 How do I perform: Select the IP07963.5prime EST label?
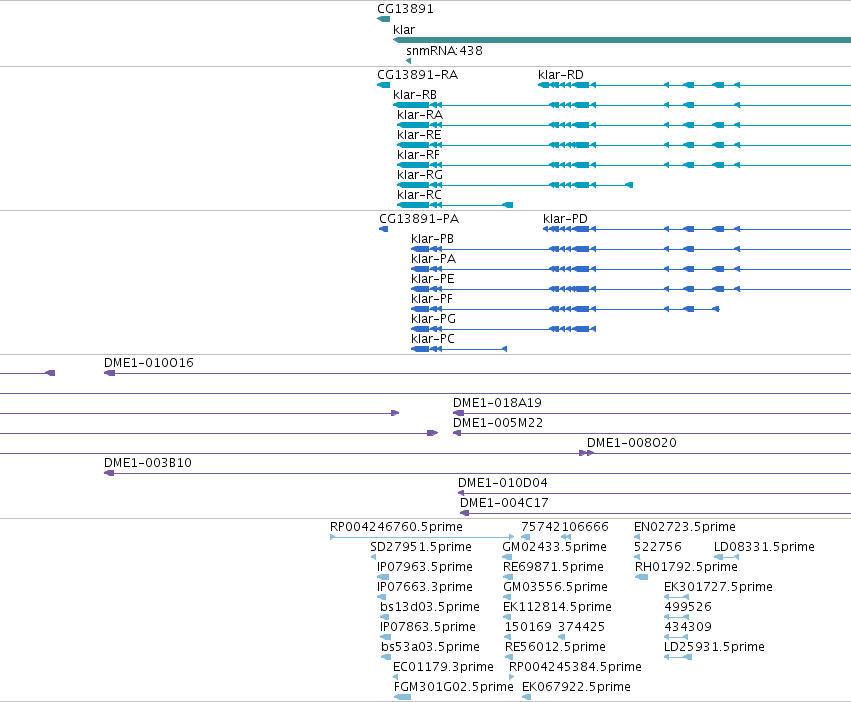[x=424, y=567]
